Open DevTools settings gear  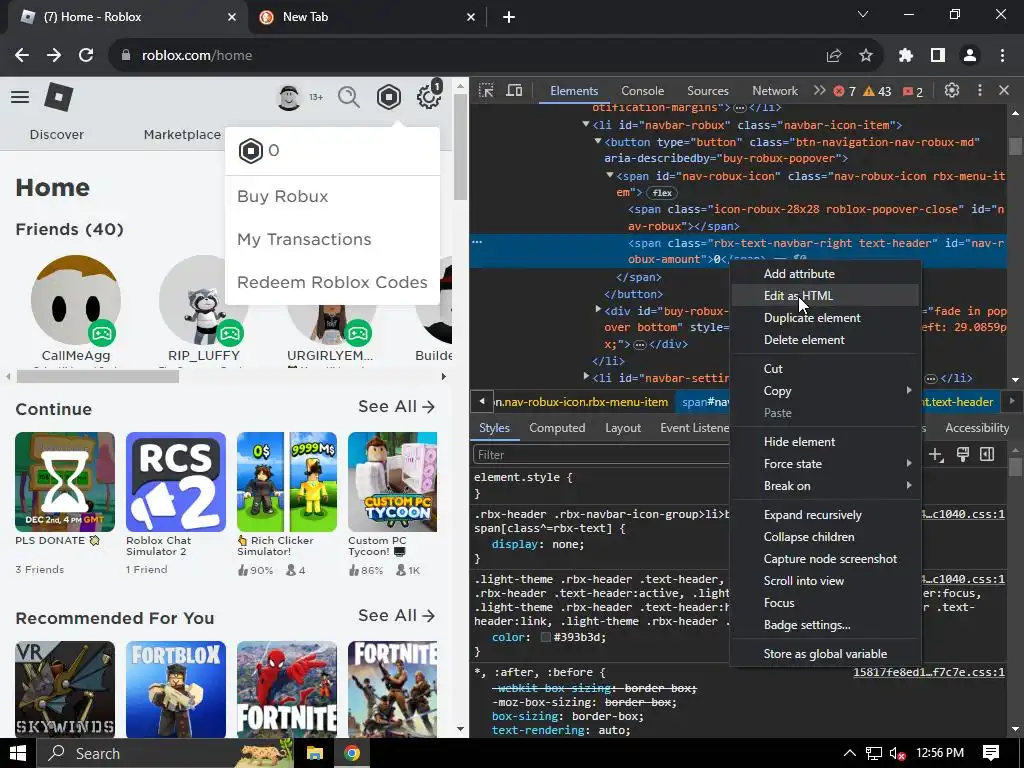952,91
